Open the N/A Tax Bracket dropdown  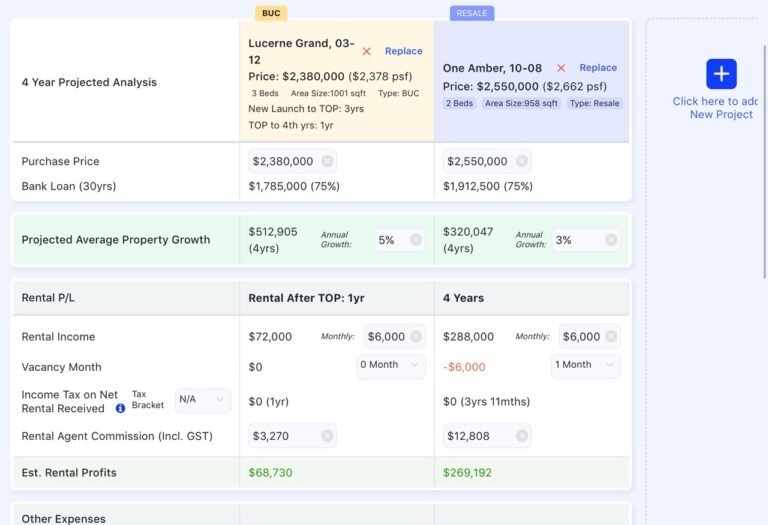click(x=202, y=400)
